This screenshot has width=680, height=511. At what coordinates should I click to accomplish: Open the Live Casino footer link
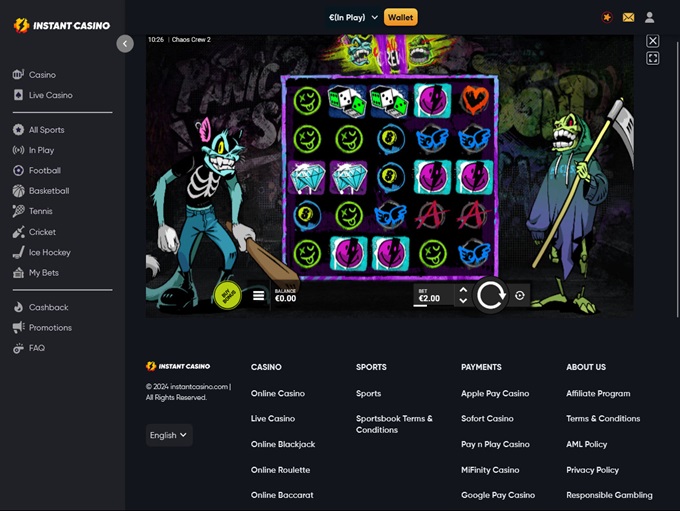tap(273, 419)
